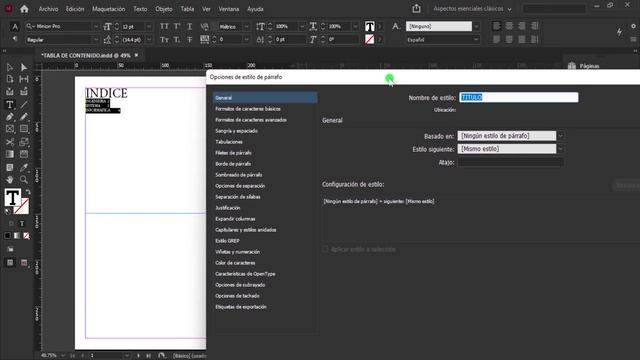Toggle Subscript button
The width and height of the screenshot is (640, 360).
point(177,40)
